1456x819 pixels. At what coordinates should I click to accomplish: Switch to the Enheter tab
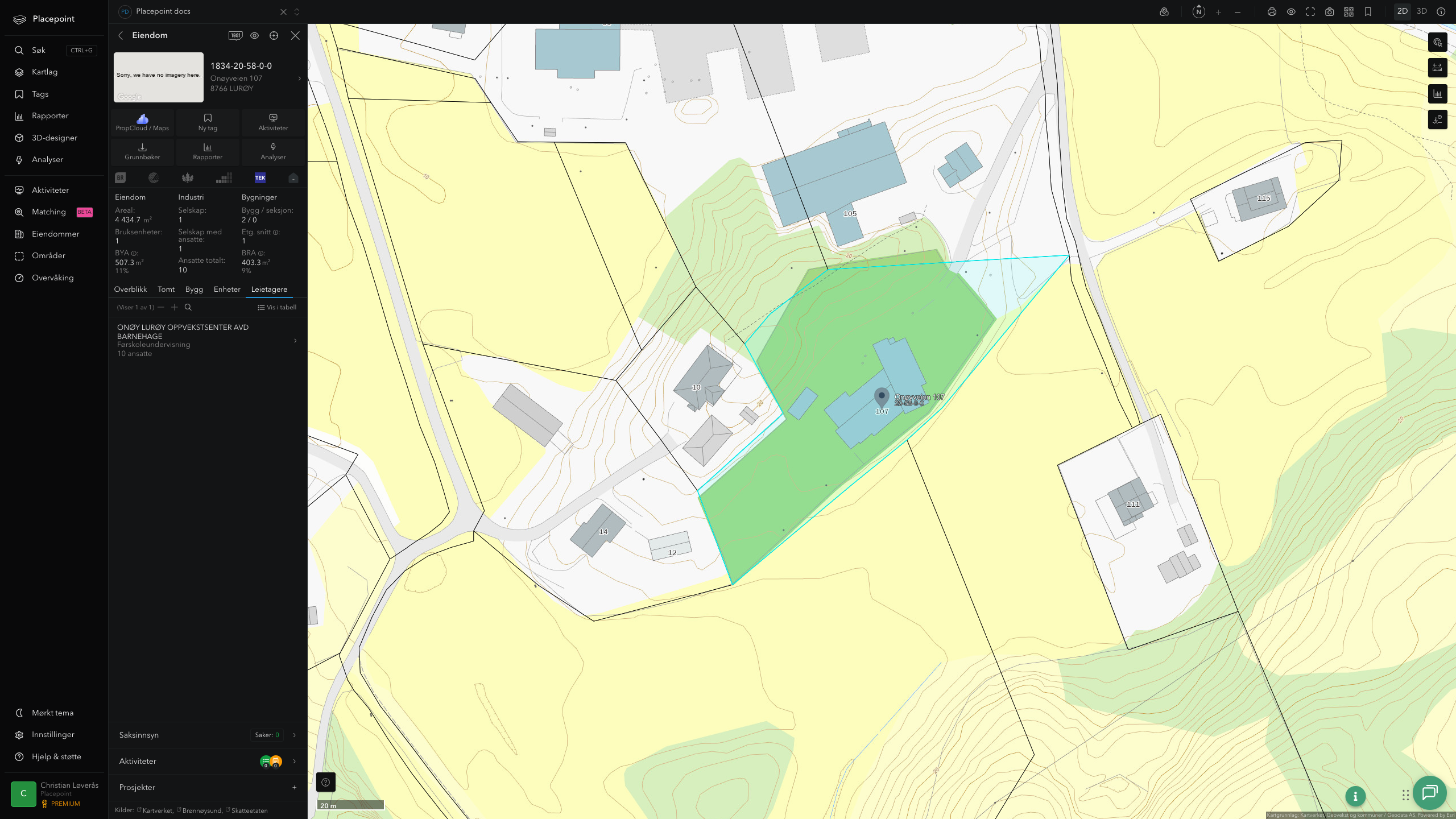click(227, 289)
